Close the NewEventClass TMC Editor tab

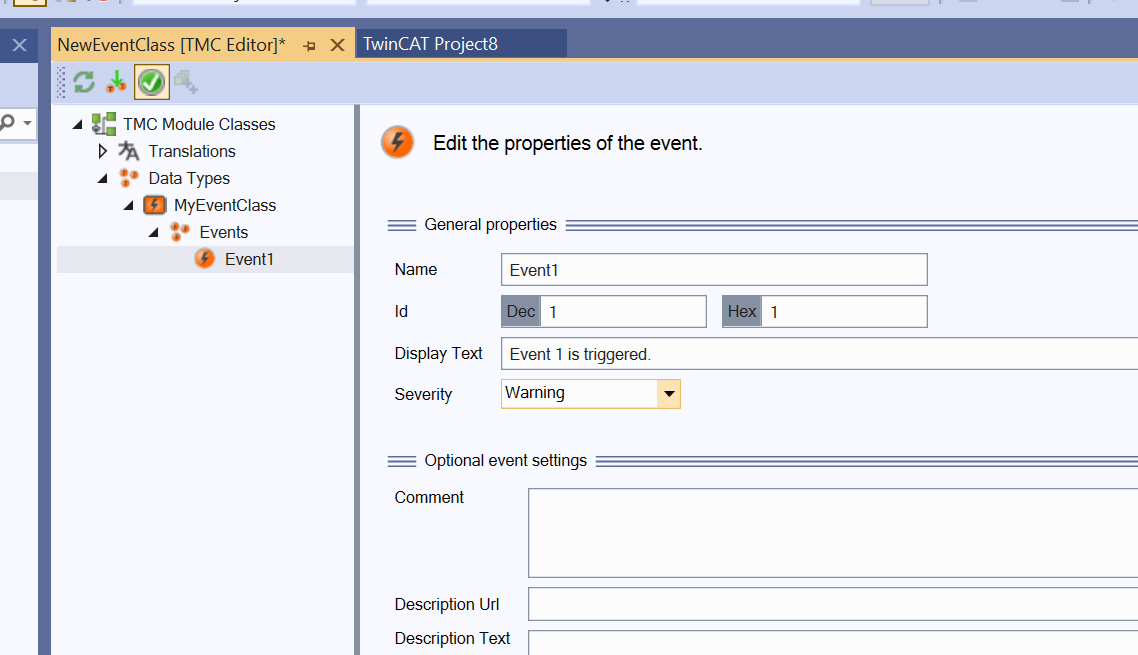[x=337, y=45]
